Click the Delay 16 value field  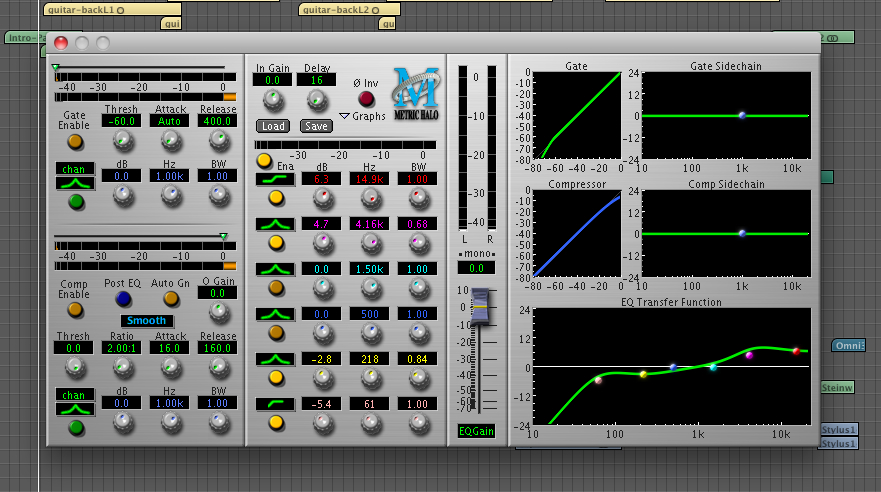pyautogui.click(x=317, y=80)
